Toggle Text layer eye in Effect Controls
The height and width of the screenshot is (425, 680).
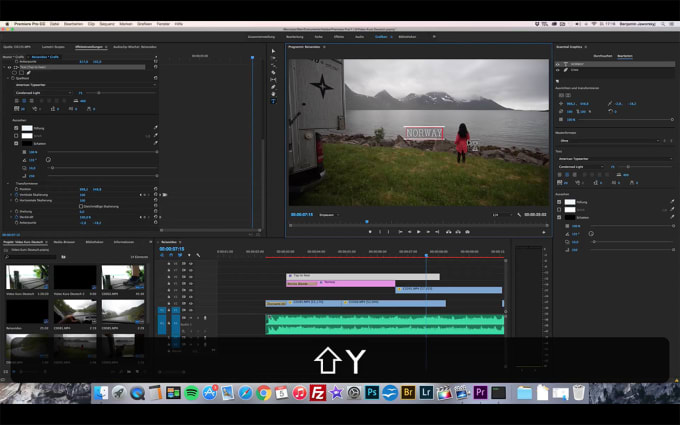tap(10, 67)
